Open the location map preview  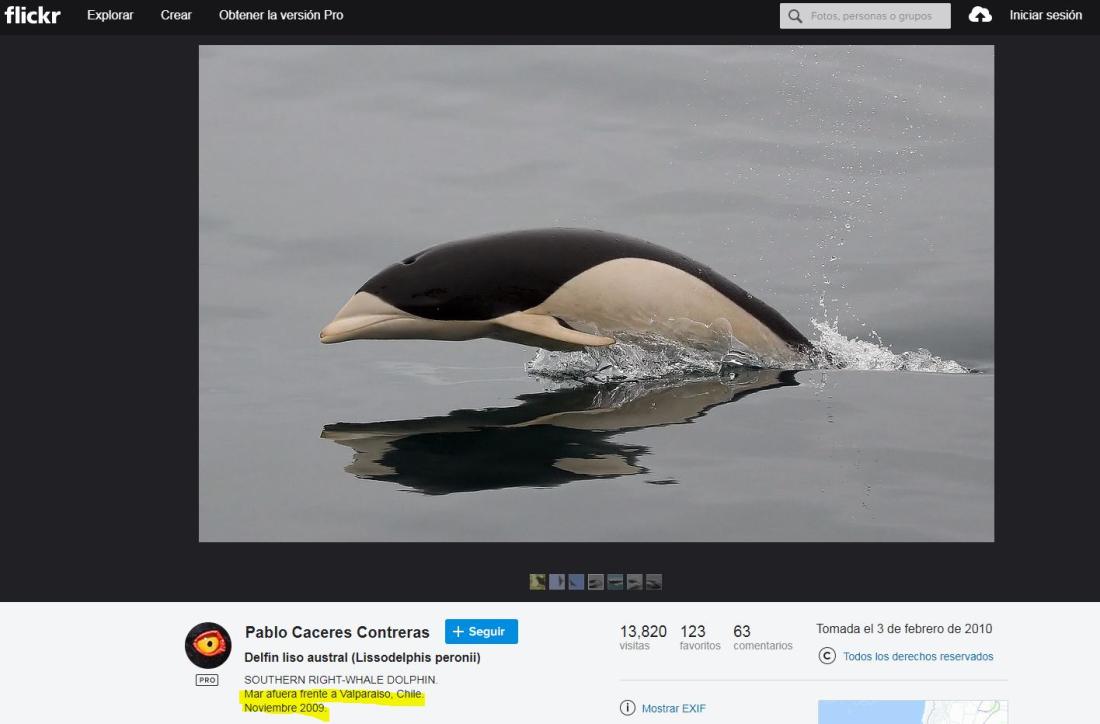(x=912, y=711)
